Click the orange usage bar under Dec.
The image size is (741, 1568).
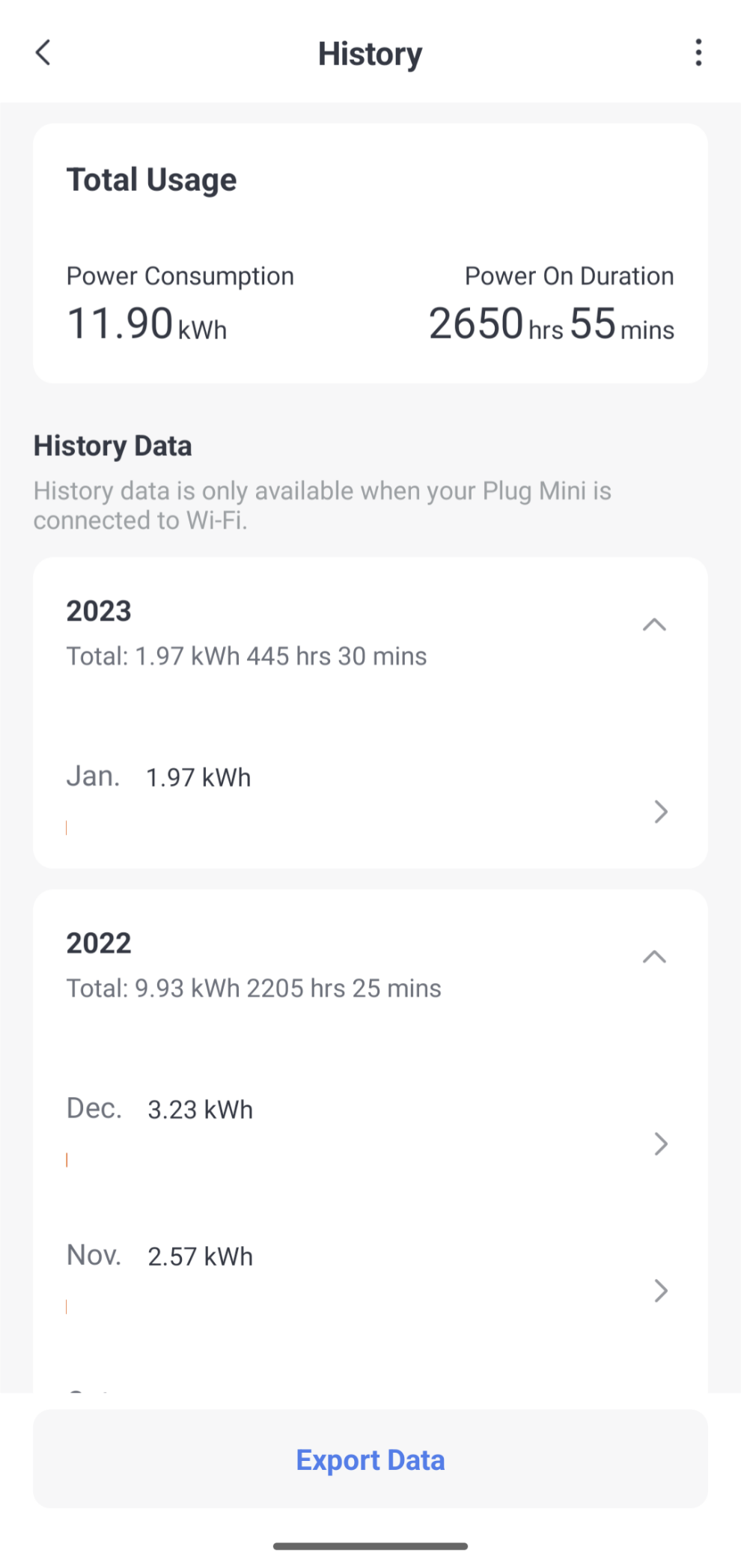tap(67, 1160)
